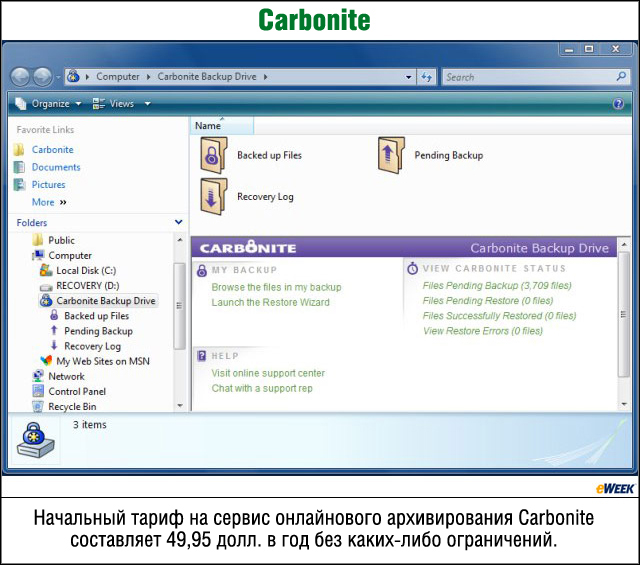Select Recovery Log in folder tree
640x565 pixels.
coord(92,346)
